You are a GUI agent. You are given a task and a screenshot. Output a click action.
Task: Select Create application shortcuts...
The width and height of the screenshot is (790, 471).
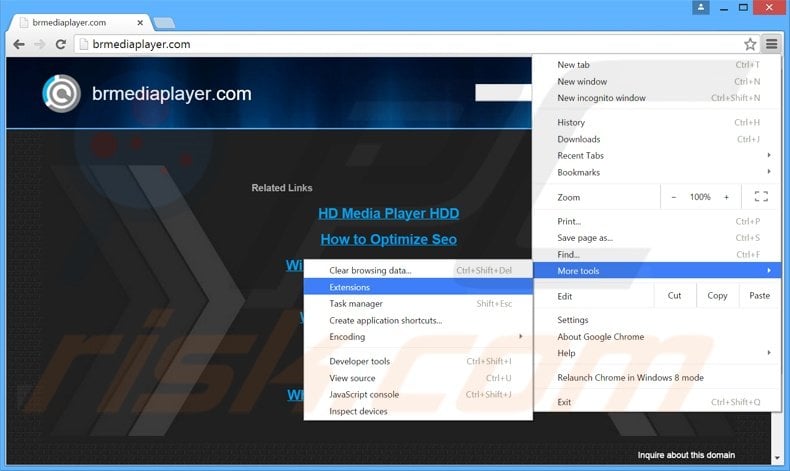tap(418, 320)
